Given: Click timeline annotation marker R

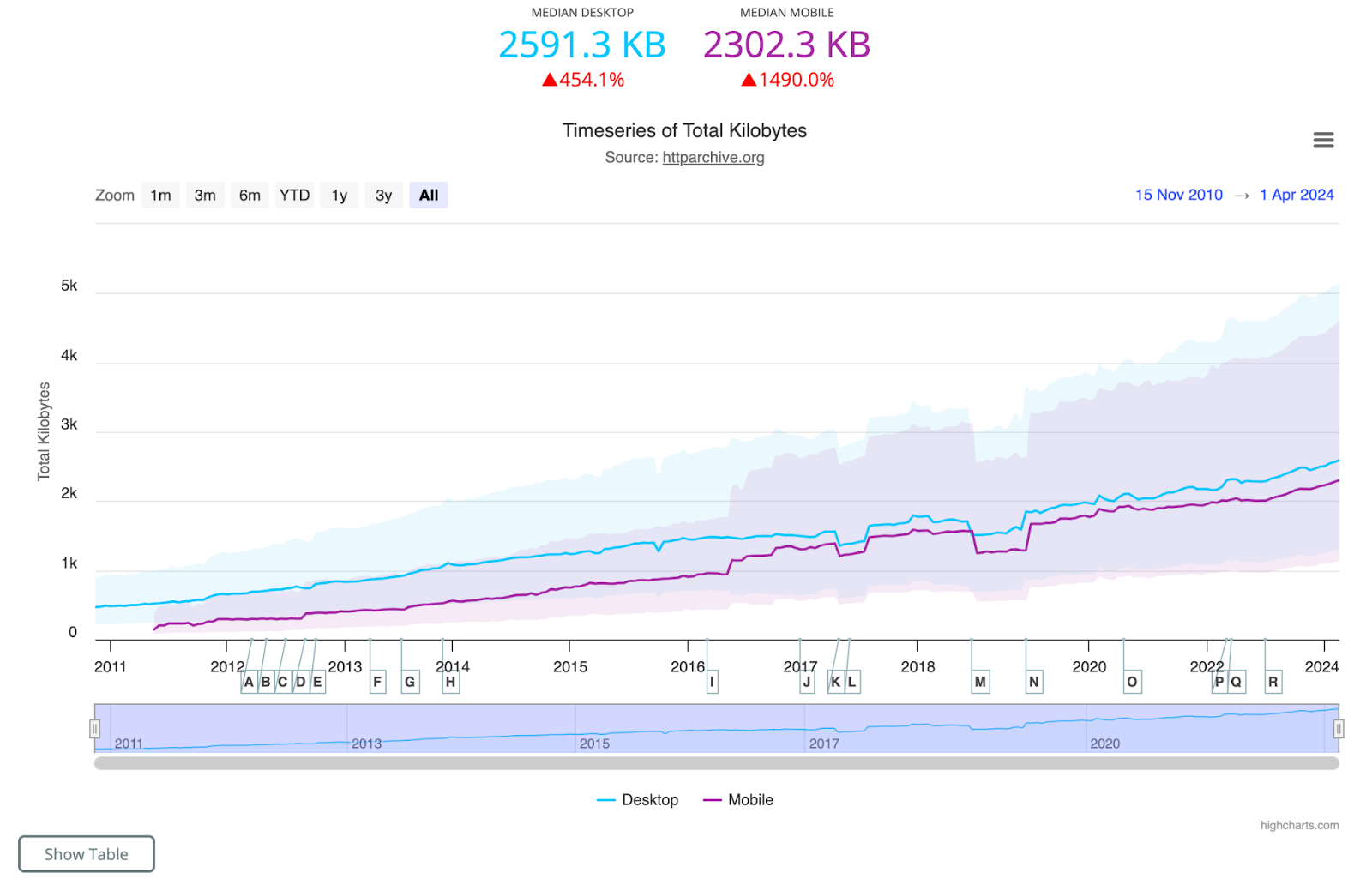Looking at the screenshot, I should point(1273,681).
